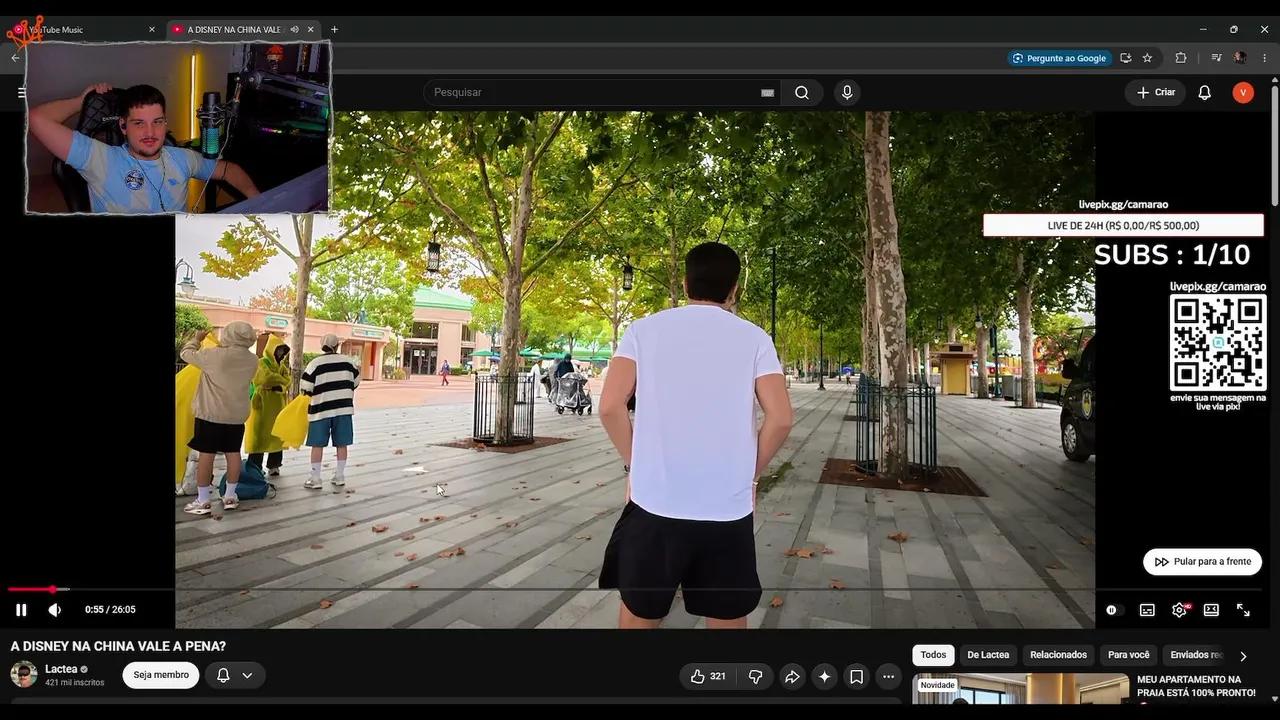Install the app using the address bar icon
This screenshot has width=1280, height=720.
point(1126,58)
